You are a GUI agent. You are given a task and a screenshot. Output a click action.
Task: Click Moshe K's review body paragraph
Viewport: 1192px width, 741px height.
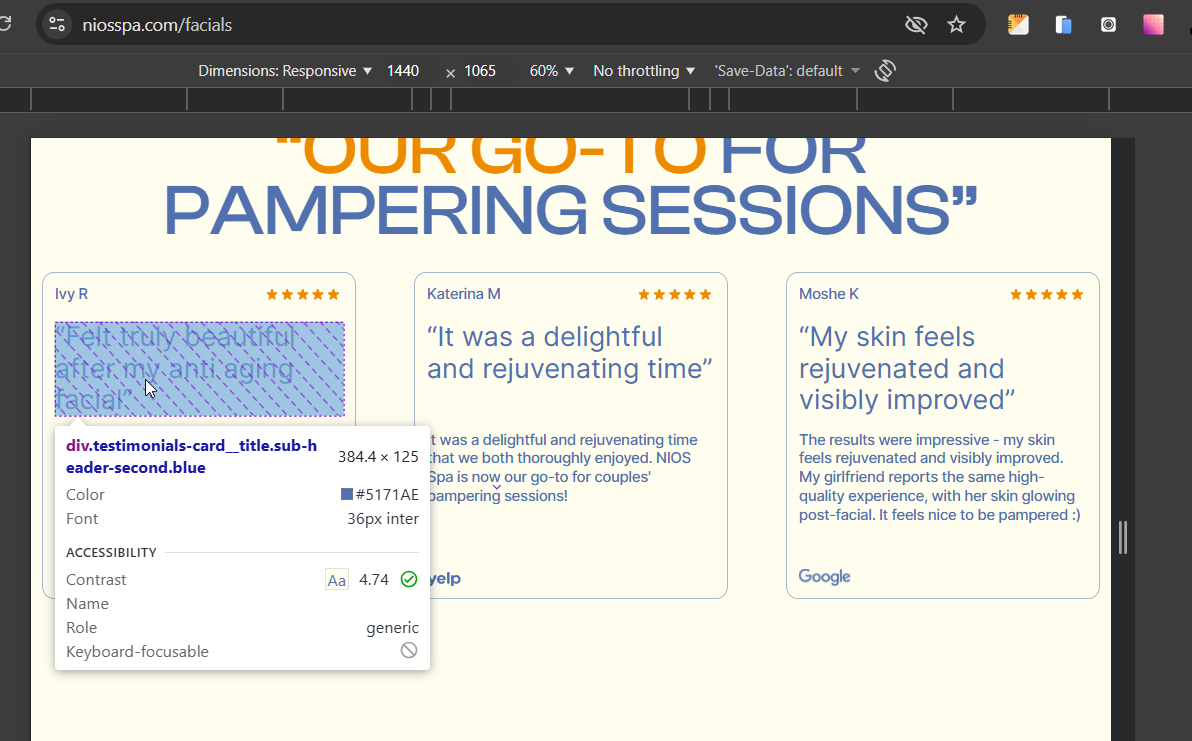[x=940, y=477]
